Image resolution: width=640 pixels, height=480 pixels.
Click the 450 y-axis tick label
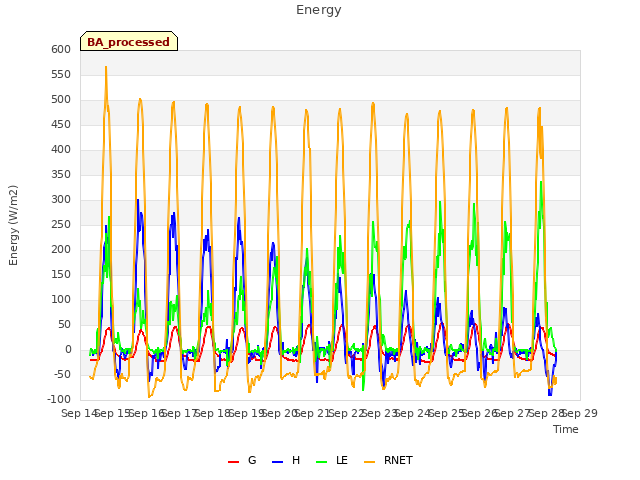coord(61,124)
